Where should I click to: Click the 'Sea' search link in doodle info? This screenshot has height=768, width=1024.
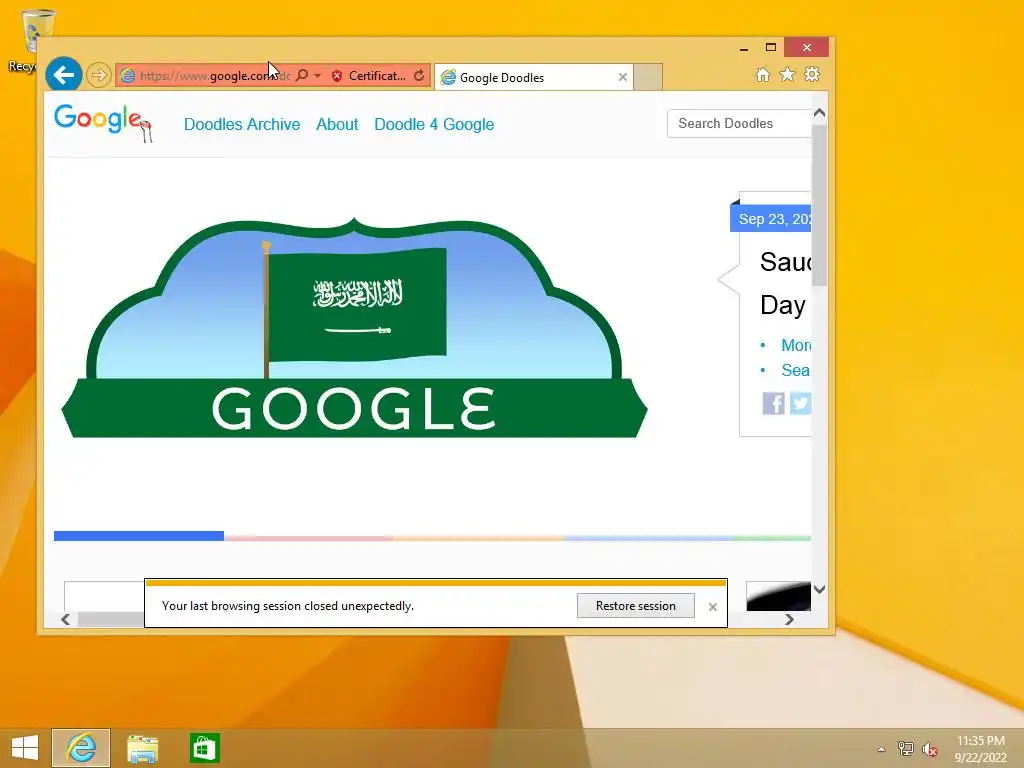(795, 370)
